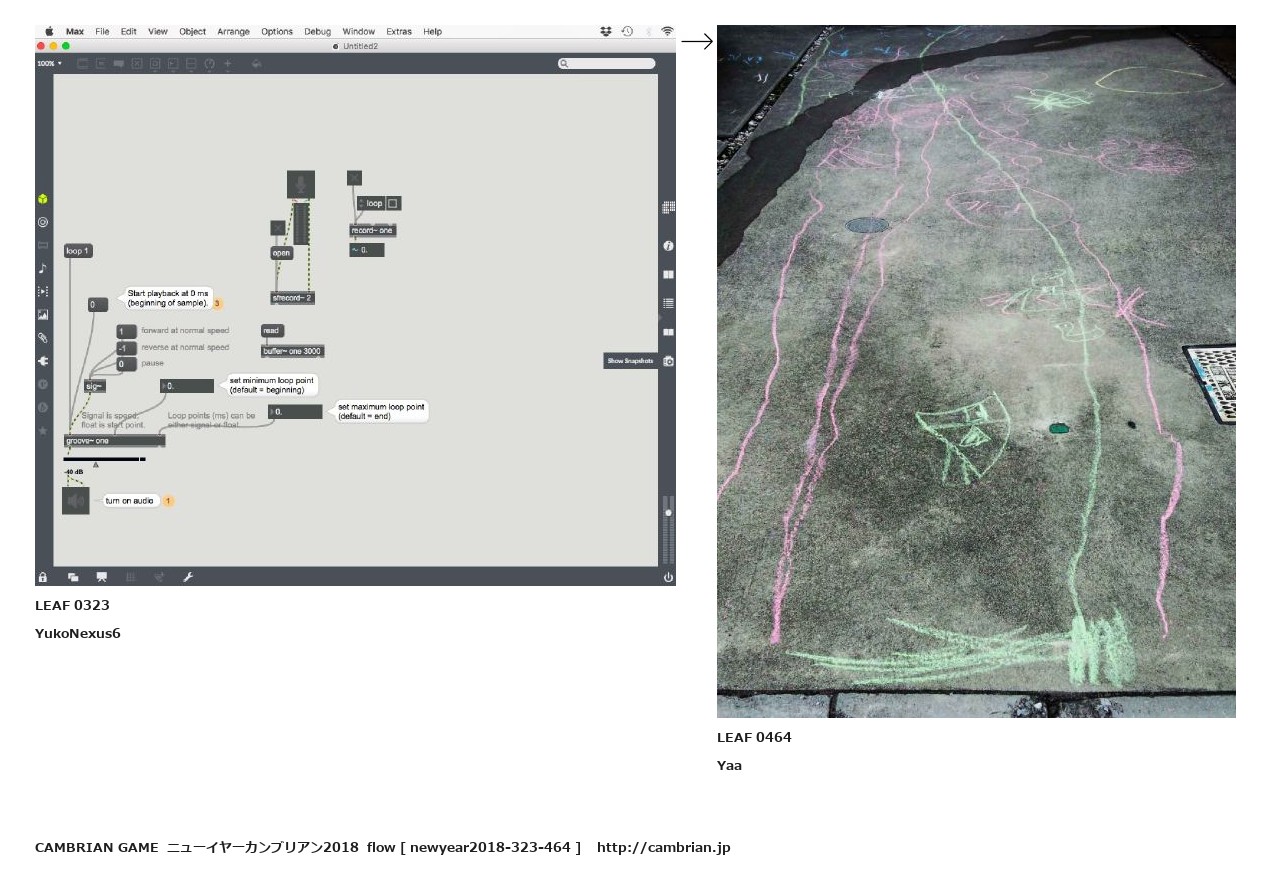This screenshot has height=872, width=1271.
Task: Open the Audio browser note icon
Action: click(43, 269)
